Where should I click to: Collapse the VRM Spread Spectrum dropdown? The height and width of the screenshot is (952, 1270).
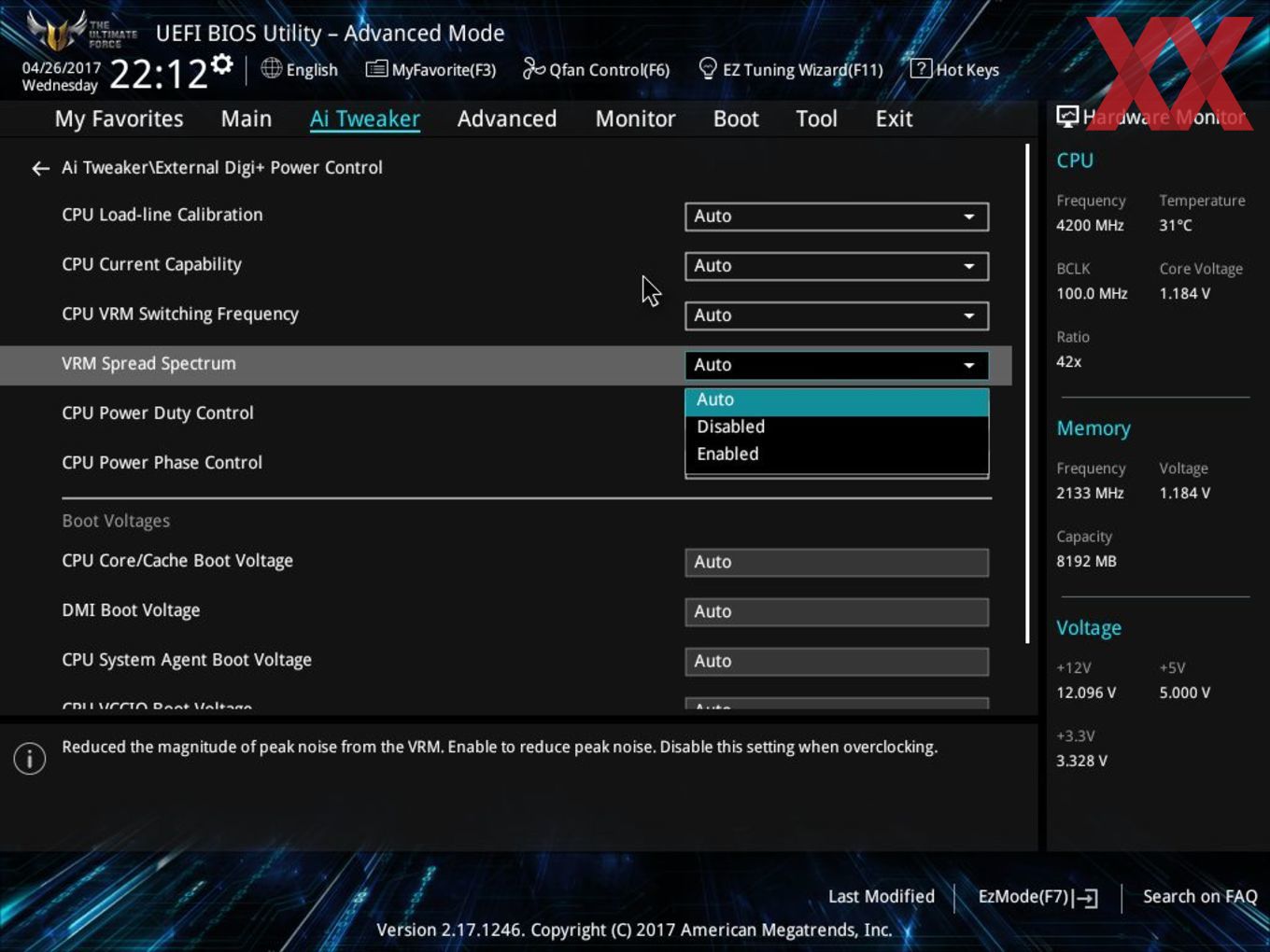(837, 365)
